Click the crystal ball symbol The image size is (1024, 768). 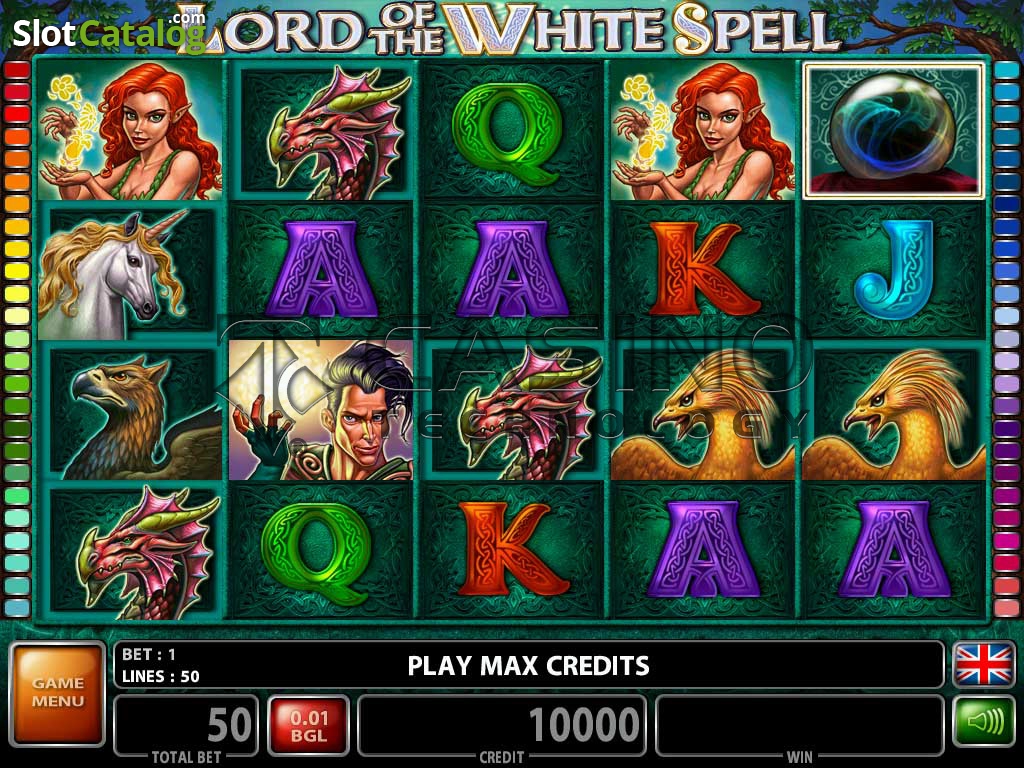(893, 130)
